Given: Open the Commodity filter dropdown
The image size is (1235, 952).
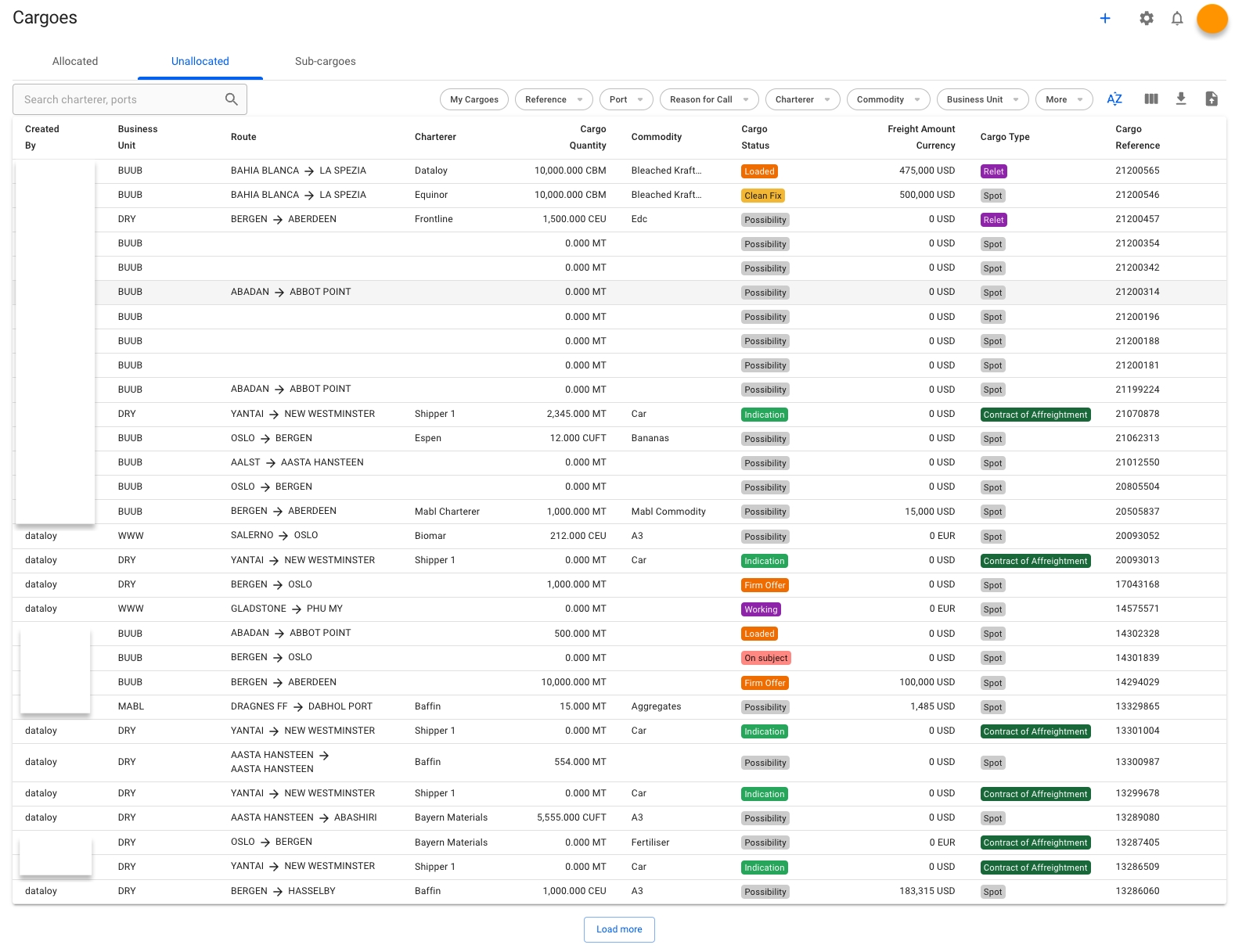Looking at the screenshot, I should tap(888, 99).
